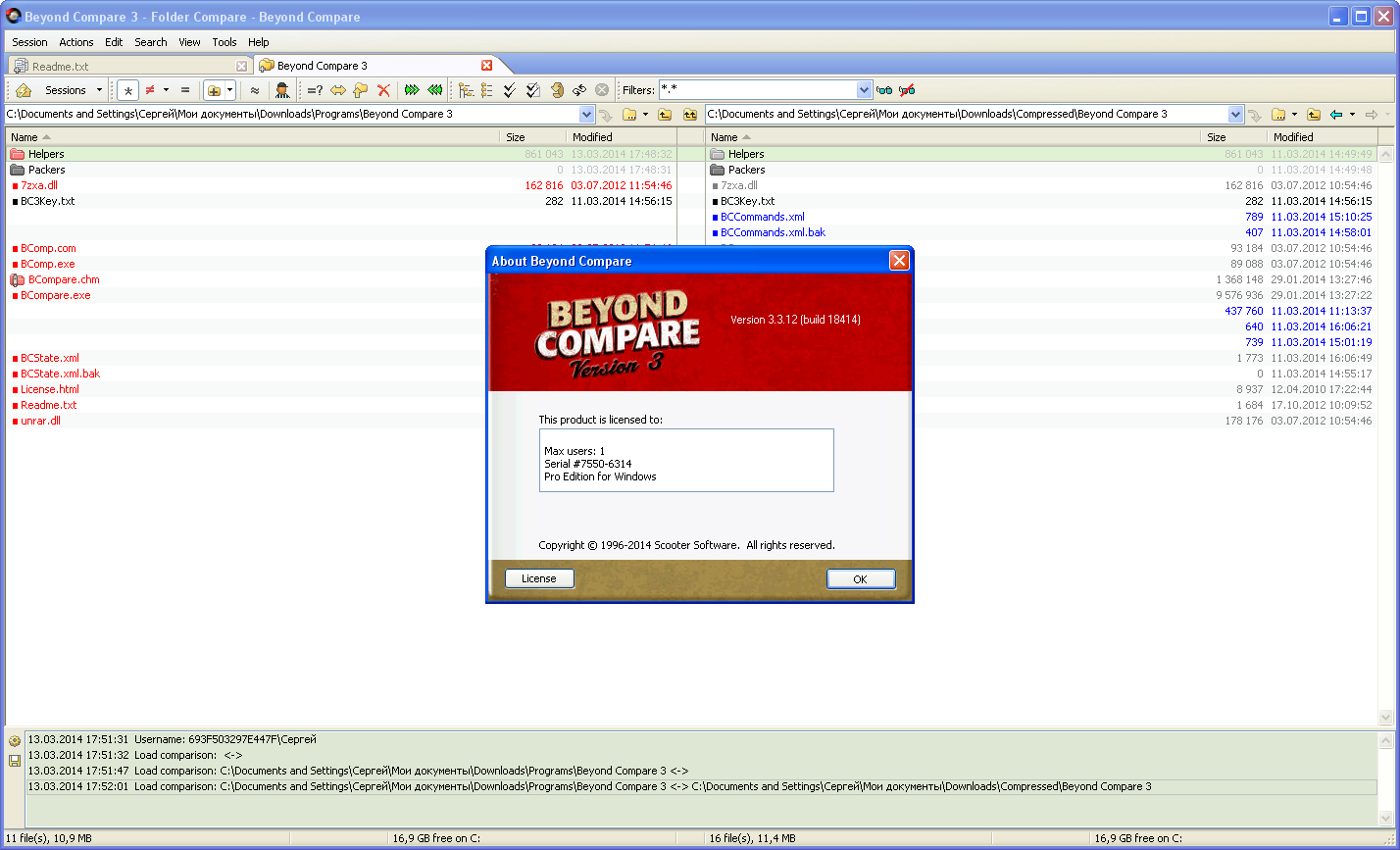Open the Tools menu

click(225, 42)
